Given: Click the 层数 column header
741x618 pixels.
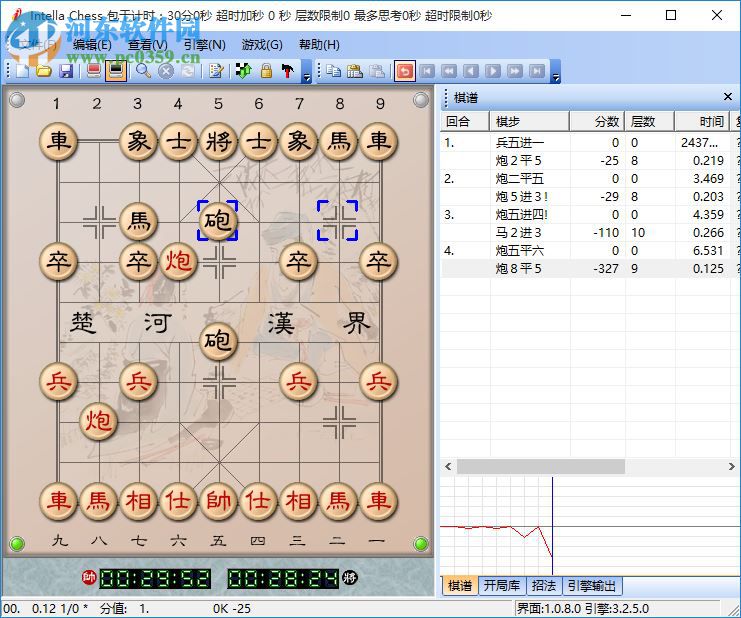Looking at the screenshot, I should click(x=649, y=121).
